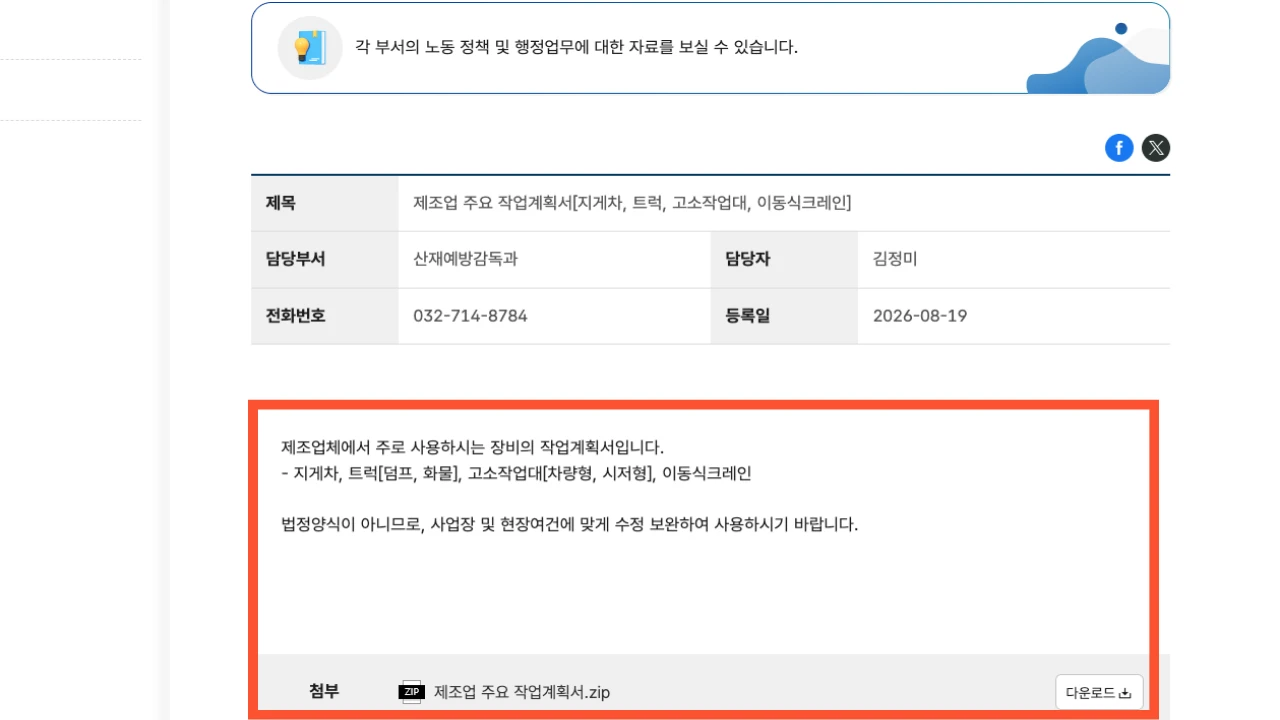
Task: Click the 등록일 header cell
Action: point(784,316)
